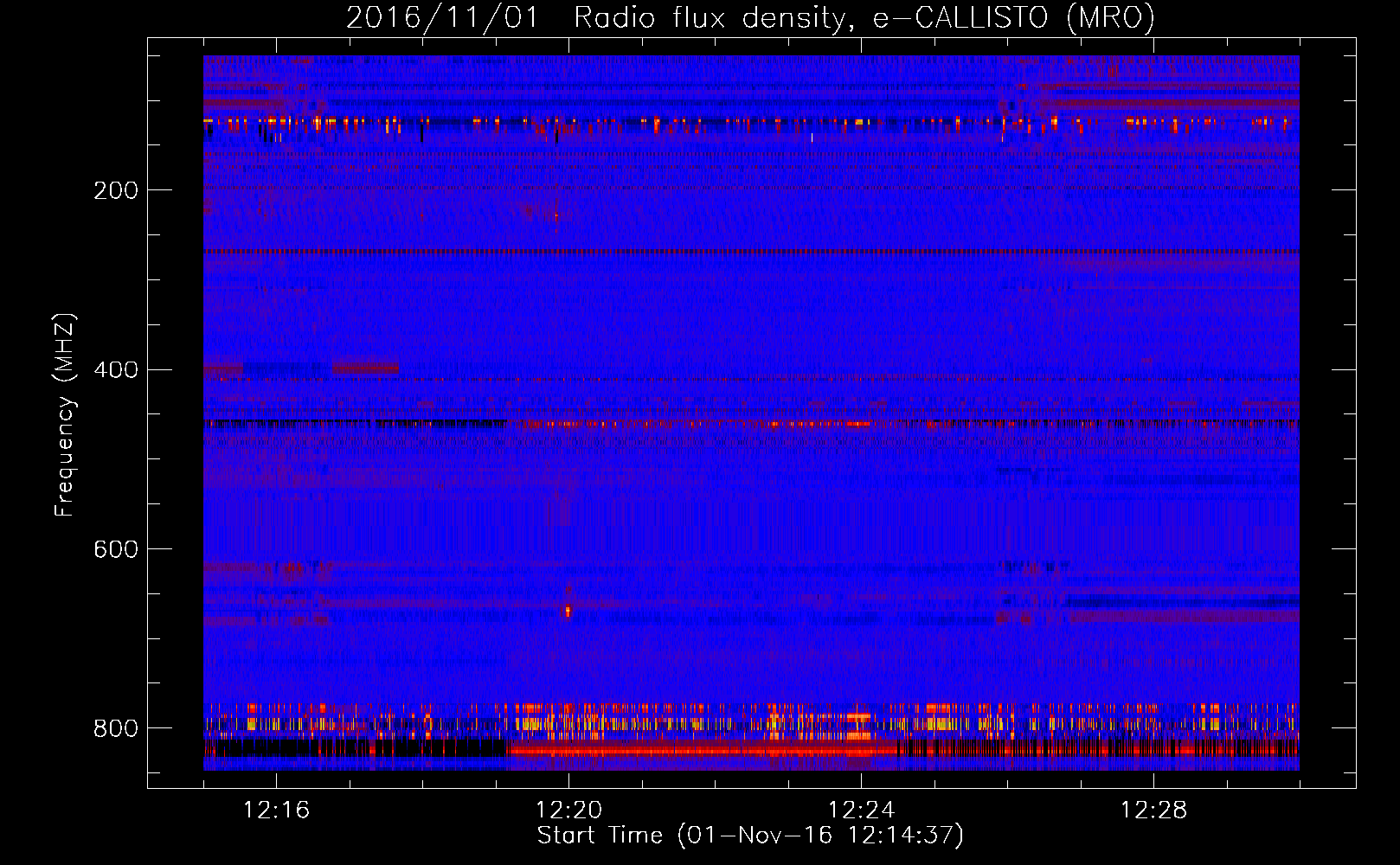This screenshot has height=865, width=1400.
Task: Click the plot title "Radio flux density, e-CALLISTO (MRO)"
Action: coord(864,18)
